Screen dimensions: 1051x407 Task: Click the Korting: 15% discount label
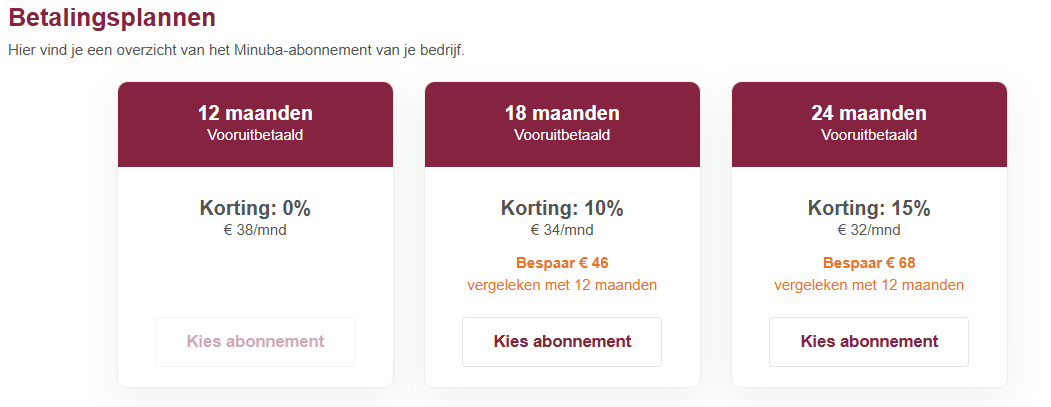pyautogui.click(x=869, y=209)
